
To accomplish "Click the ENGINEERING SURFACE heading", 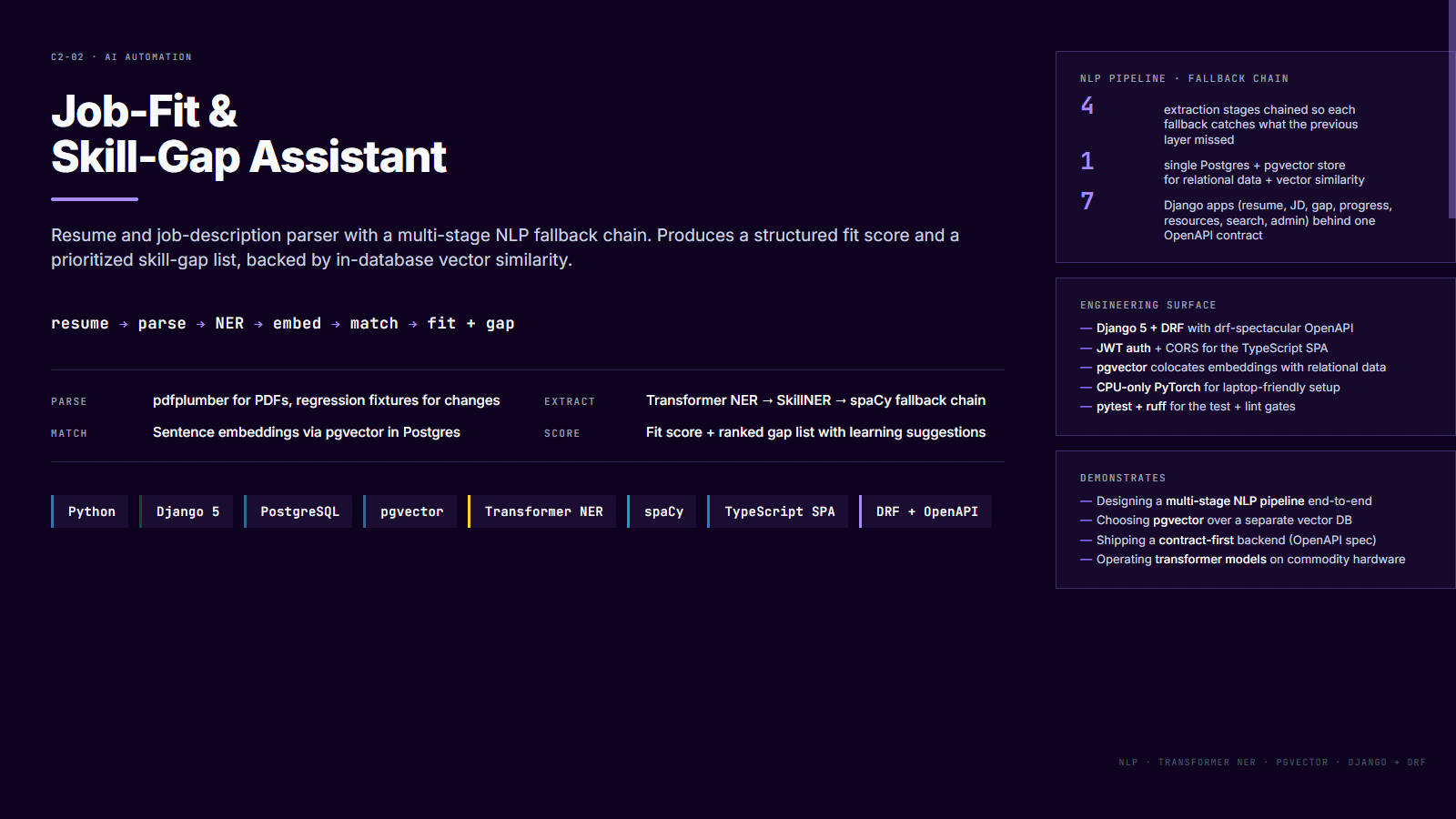I will [1148, 306].
